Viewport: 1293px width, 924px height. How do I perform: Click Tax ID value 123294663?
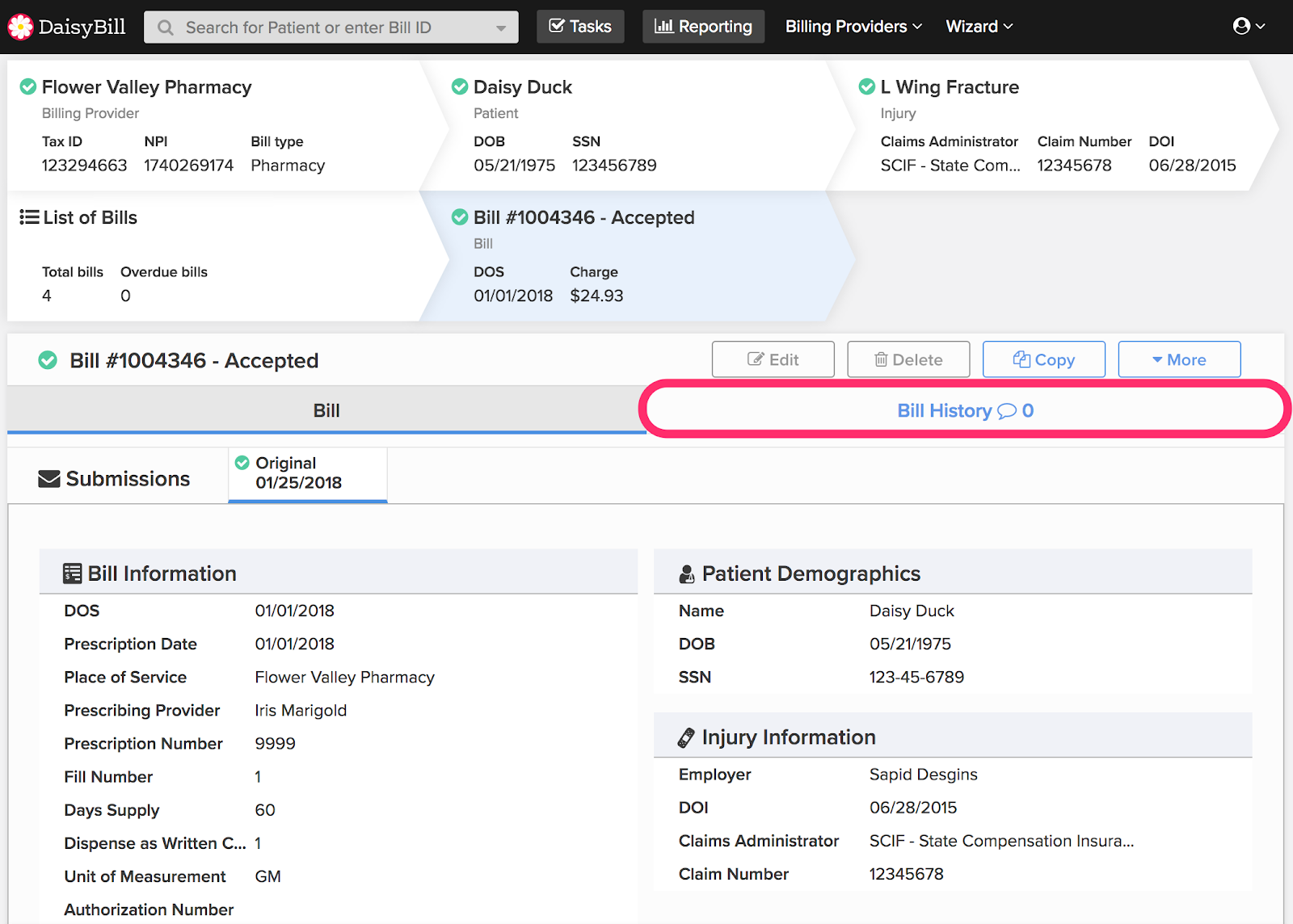coord(85,166)
